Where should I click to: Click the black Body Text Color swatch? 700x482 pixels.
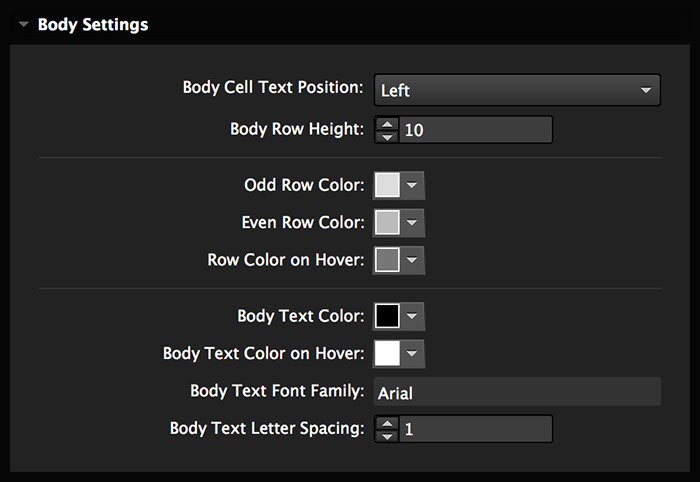387,316
